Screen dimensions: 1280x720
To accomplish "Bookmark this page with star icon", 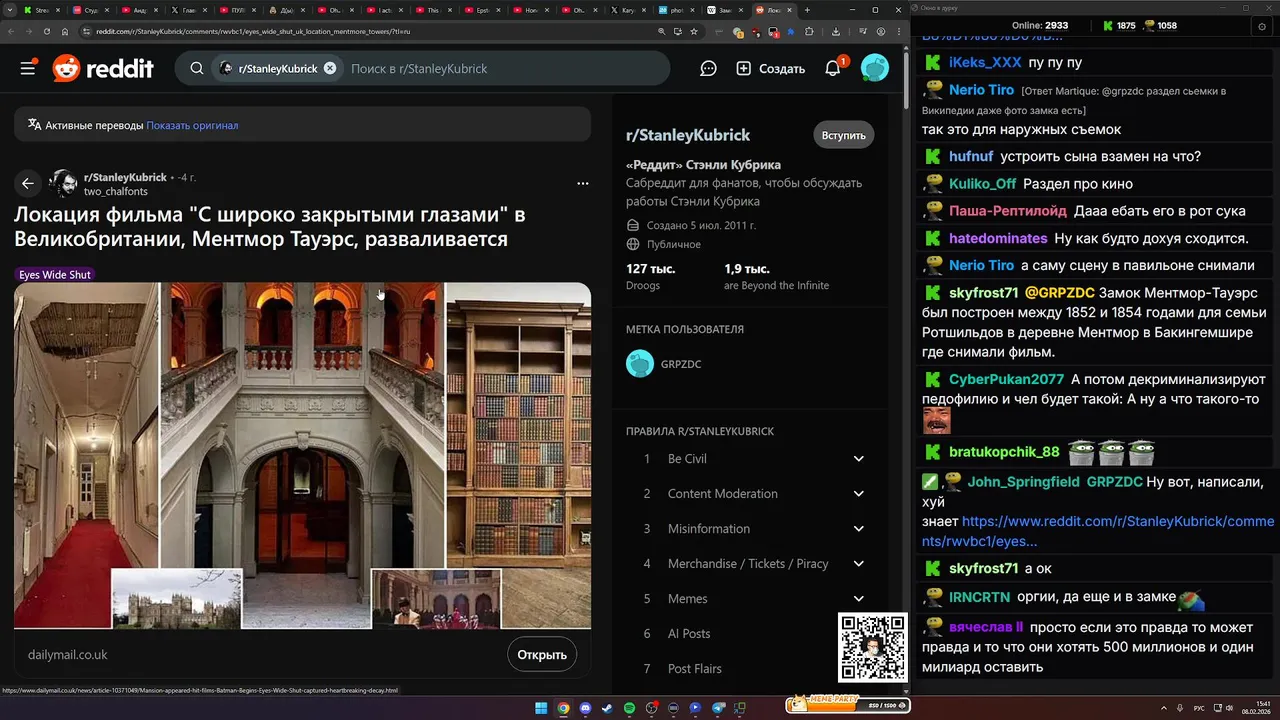I will [x=694, y=31].
